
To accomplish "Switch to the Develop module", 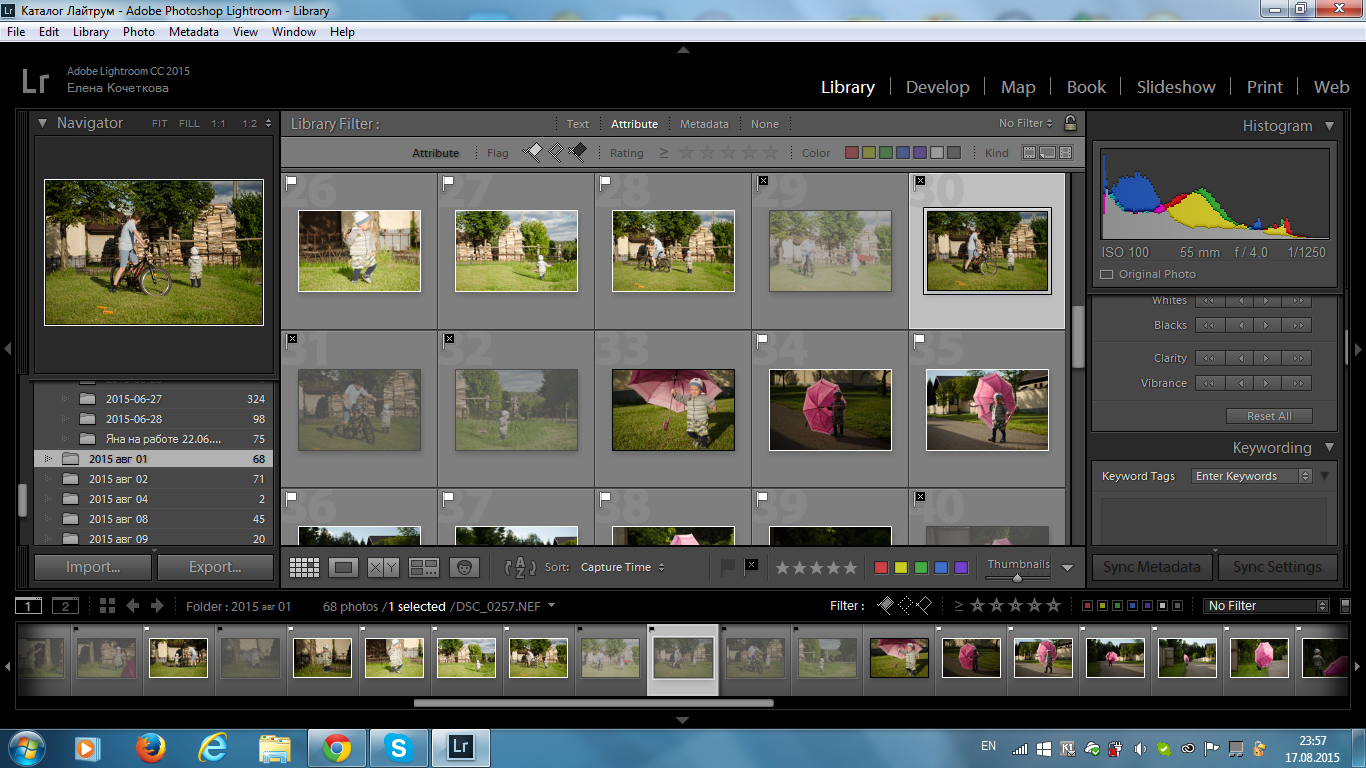I will tap(937, 87).
